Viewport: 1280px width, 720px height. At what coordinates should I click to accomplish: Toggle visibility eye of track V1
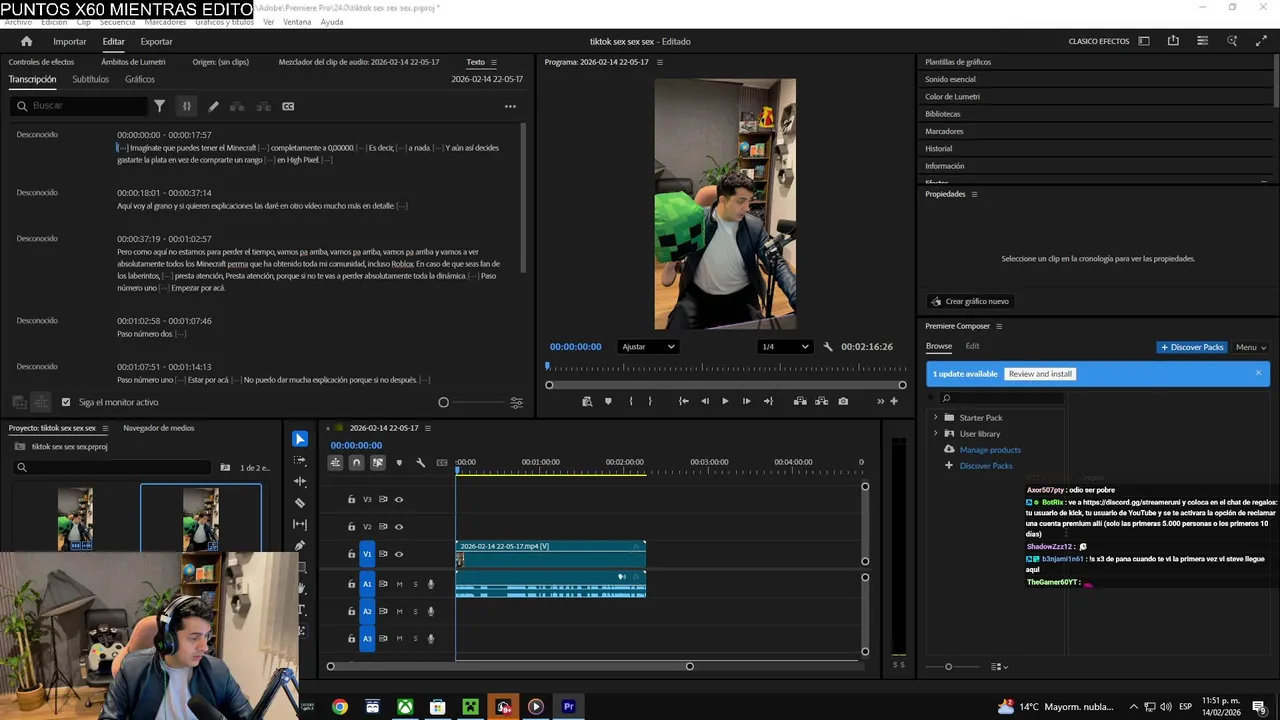coord(399,554)
